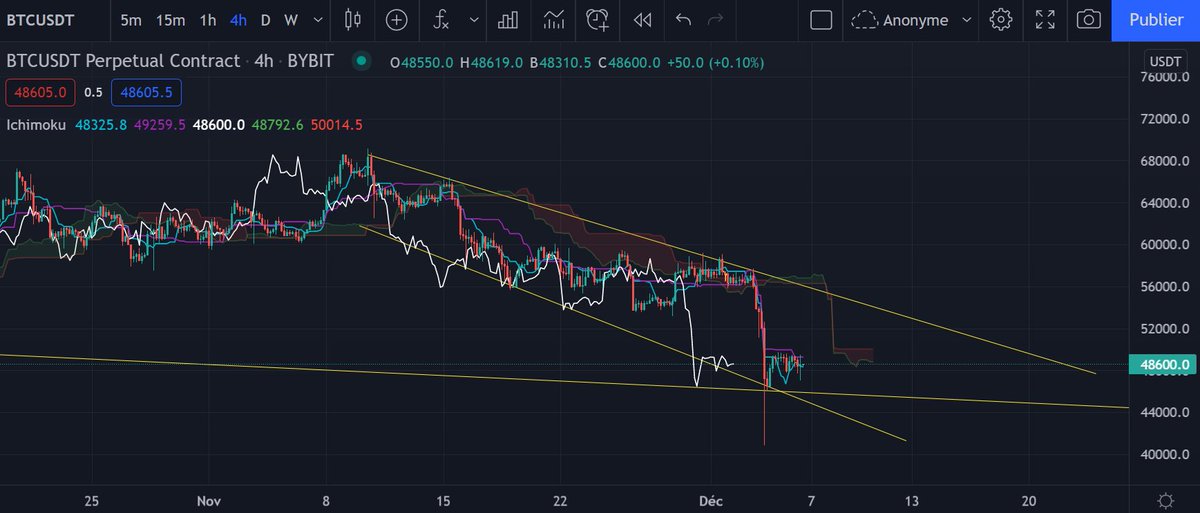1200x513 pixels.
Task: Enter fullscreen mode
Action: (1045, 20)
